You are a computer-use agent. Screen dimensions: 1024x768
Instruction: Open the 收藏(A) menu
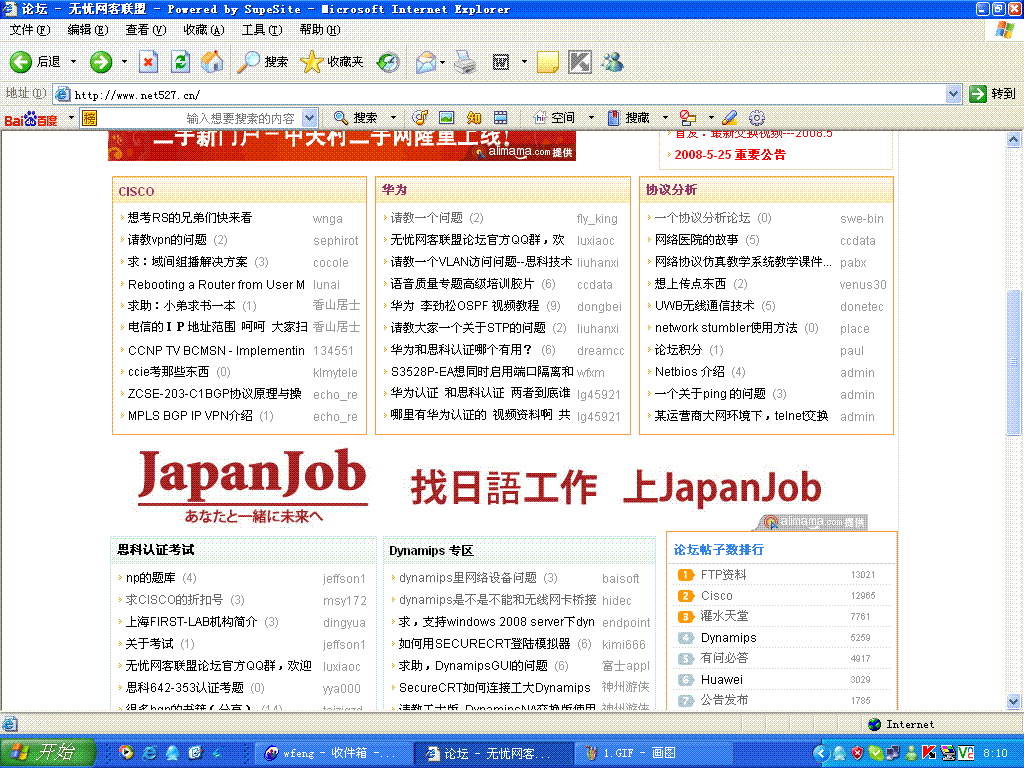click(x=203, y=30)
